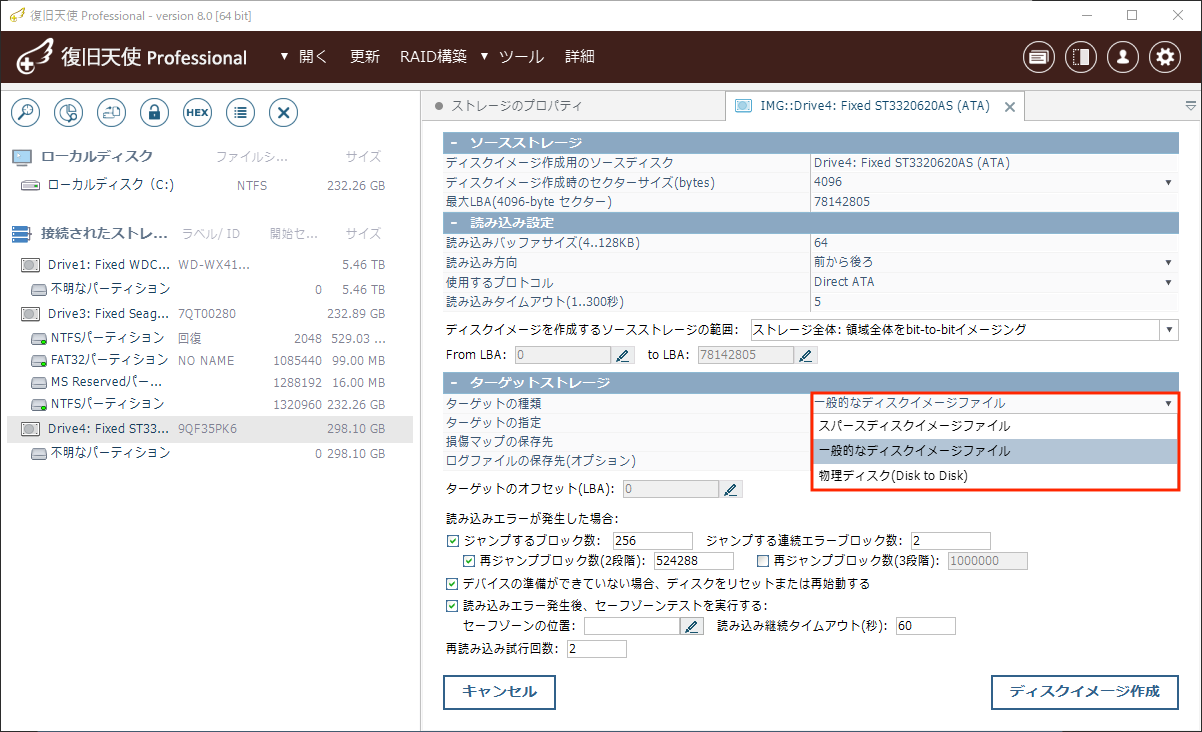The height and width of the screenshot is (732, 1202).
Task: Click edit pencil next to target offset field
Action: tap(731, 489)
